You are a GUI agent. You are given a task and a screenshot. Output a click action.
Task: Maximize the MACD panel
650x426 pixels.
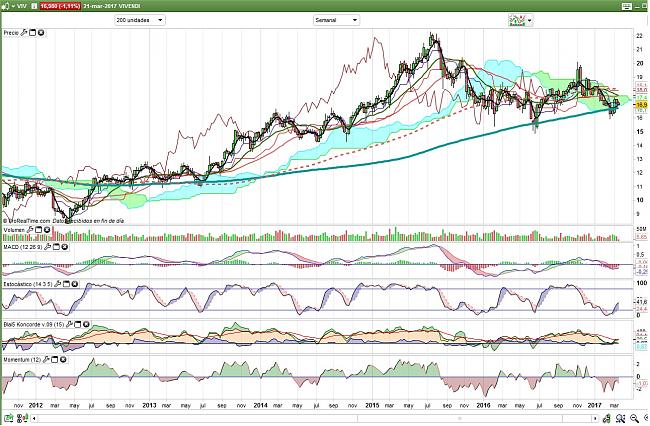56,247
